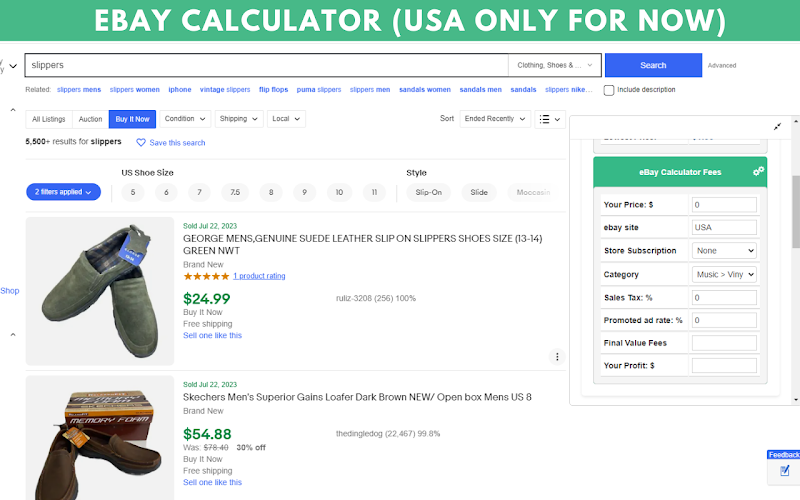The width and height of the screenshot is (800, 500).
Task: Open related search sandals women
Action: tap(425, 89)
